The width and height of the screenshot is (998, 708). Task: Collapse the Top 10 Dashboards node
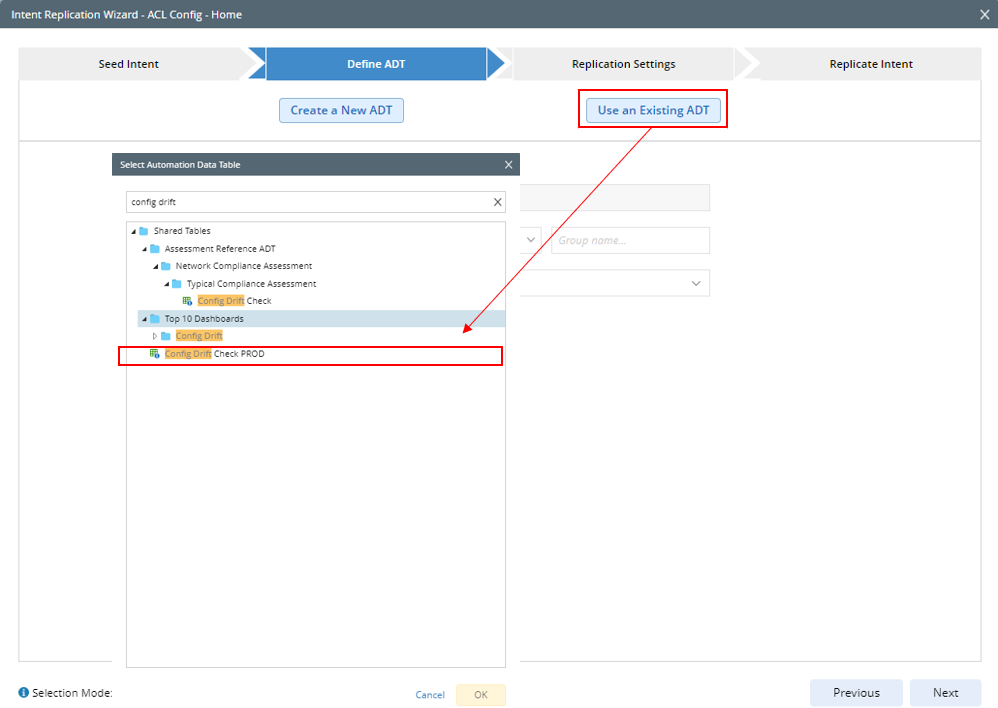(x=144, y=319)
